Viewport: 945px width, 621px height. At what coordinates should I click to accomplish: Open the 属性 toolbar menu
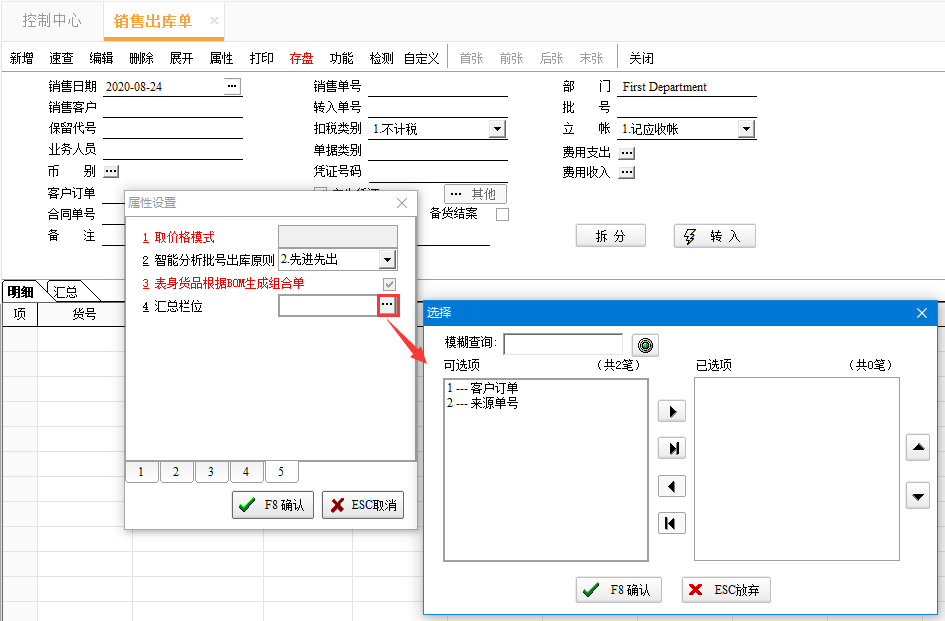221,58
